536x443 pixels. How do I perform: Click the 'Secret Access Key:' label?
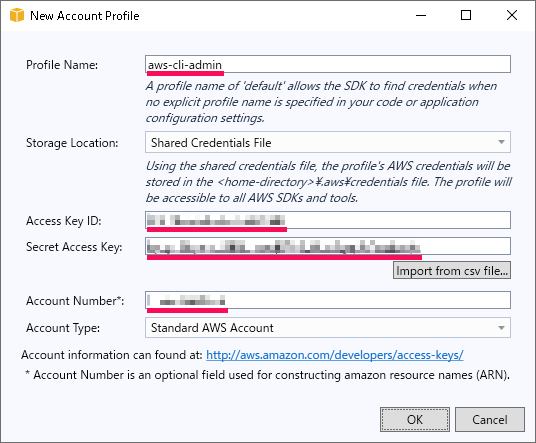74,247
